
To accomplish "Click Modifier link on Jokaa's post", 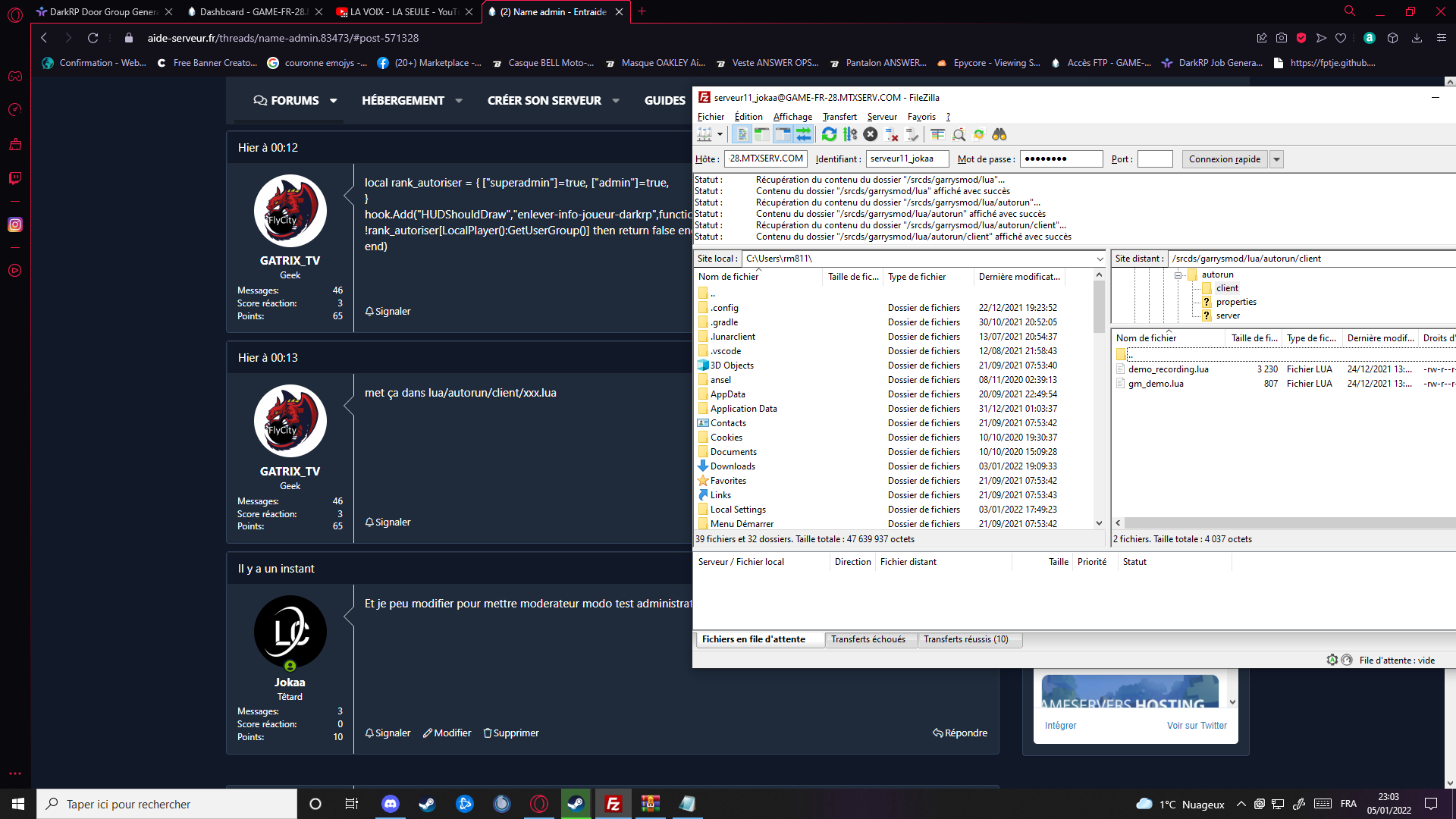I will pyautogui.click(x=447, y=733).
